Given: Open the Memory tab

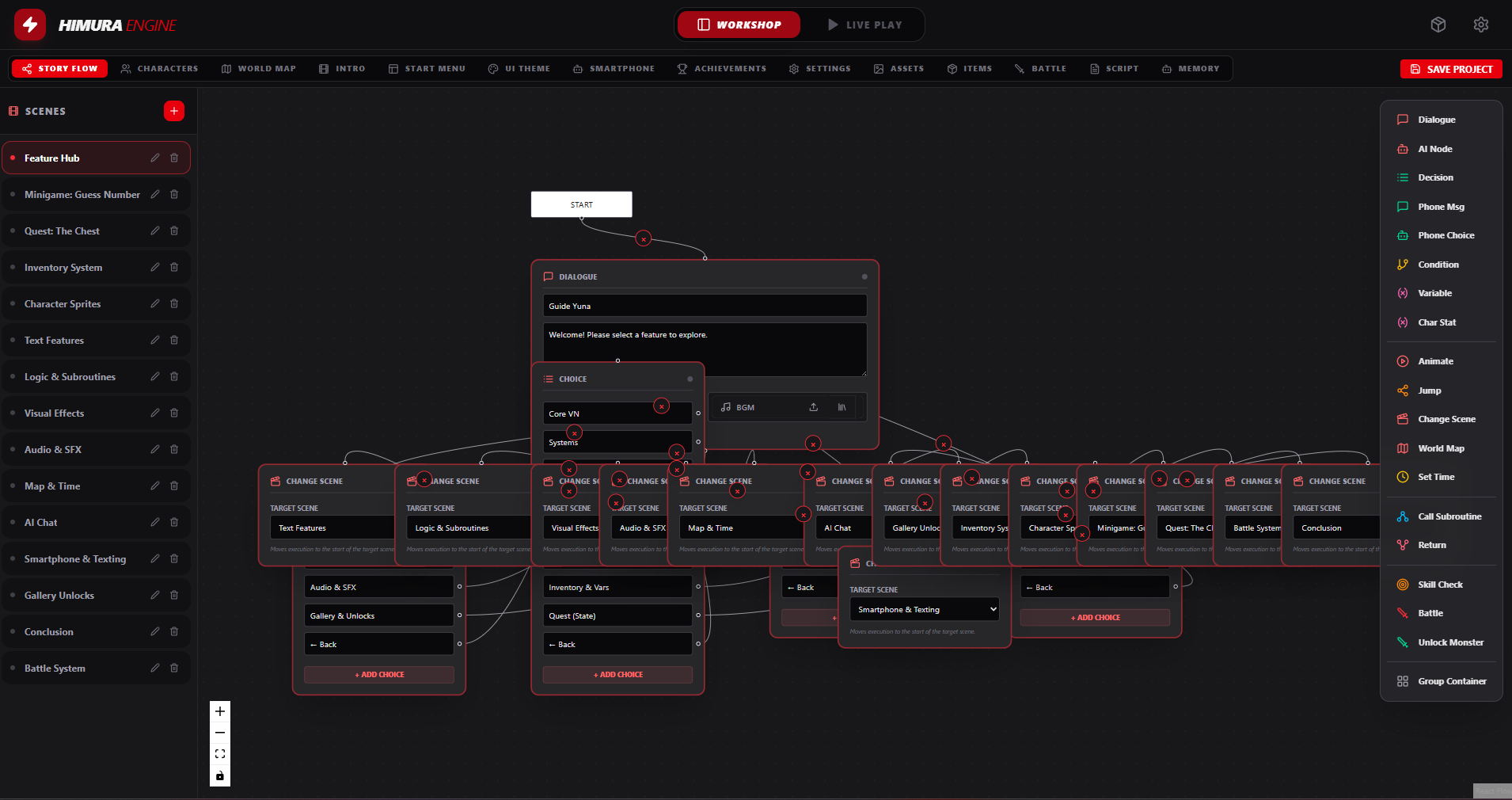Looking at the screenshot, I should click(1191, 69).
